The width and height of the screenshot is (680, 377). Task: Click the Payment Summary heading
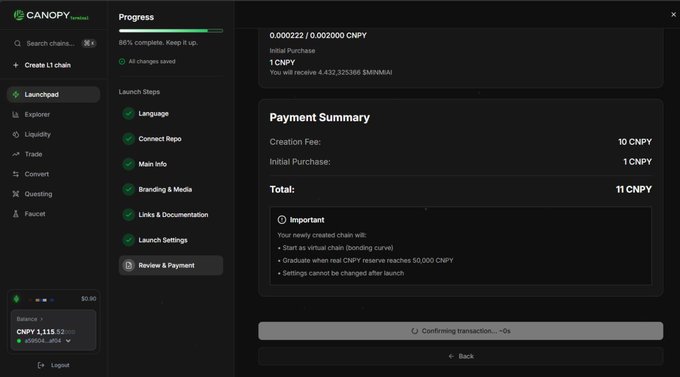(320, 118)
